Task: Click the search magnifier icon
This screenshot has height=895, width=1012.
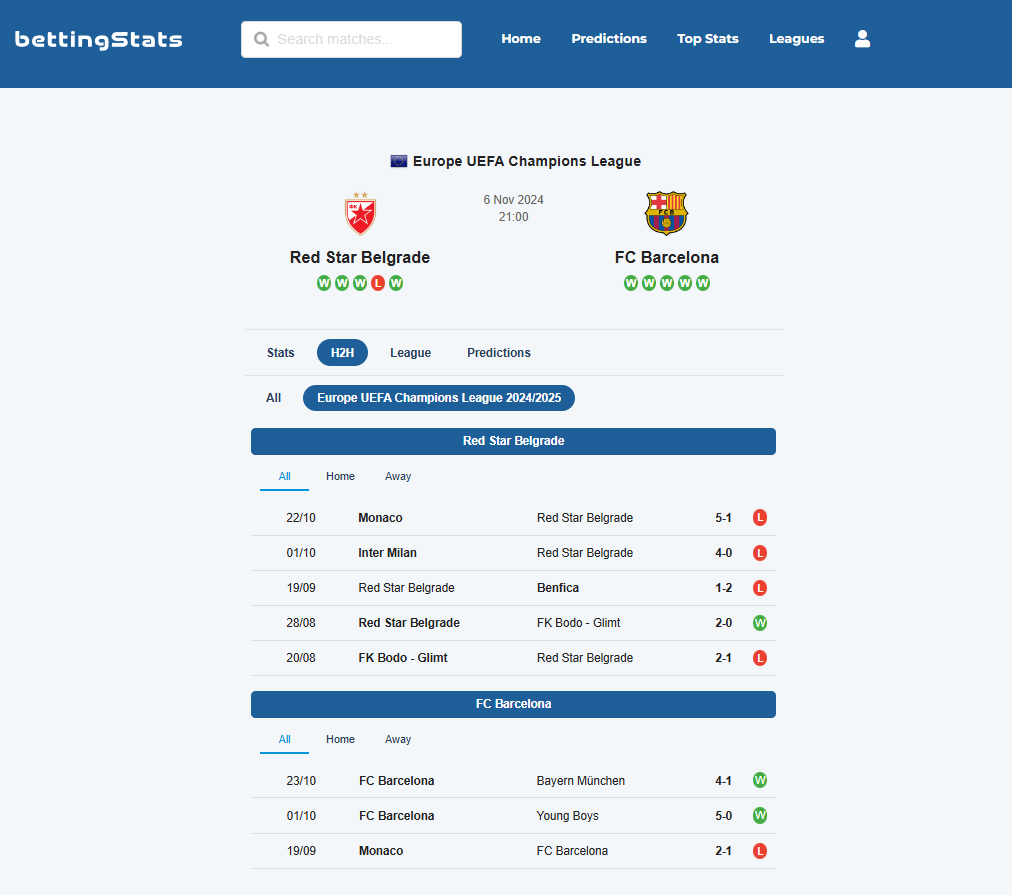Action: coord(261,39)
